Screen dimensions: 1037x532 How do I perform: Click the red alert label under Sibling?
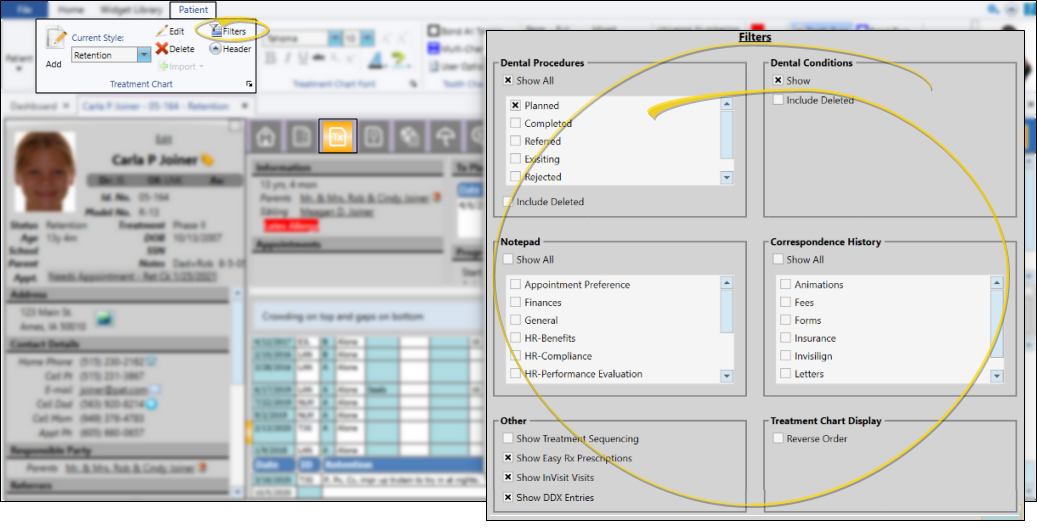282,226
